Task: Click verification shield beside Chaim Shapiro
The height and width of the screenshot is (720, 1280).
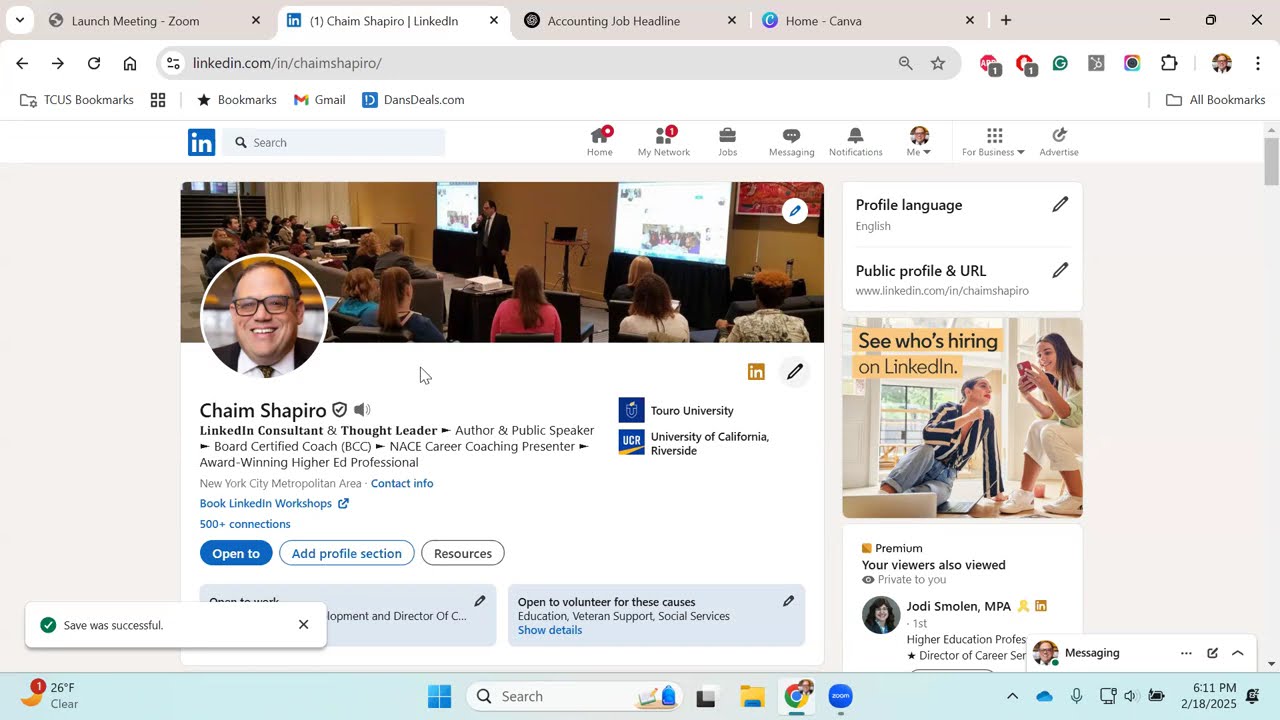Action: point(340,410)
